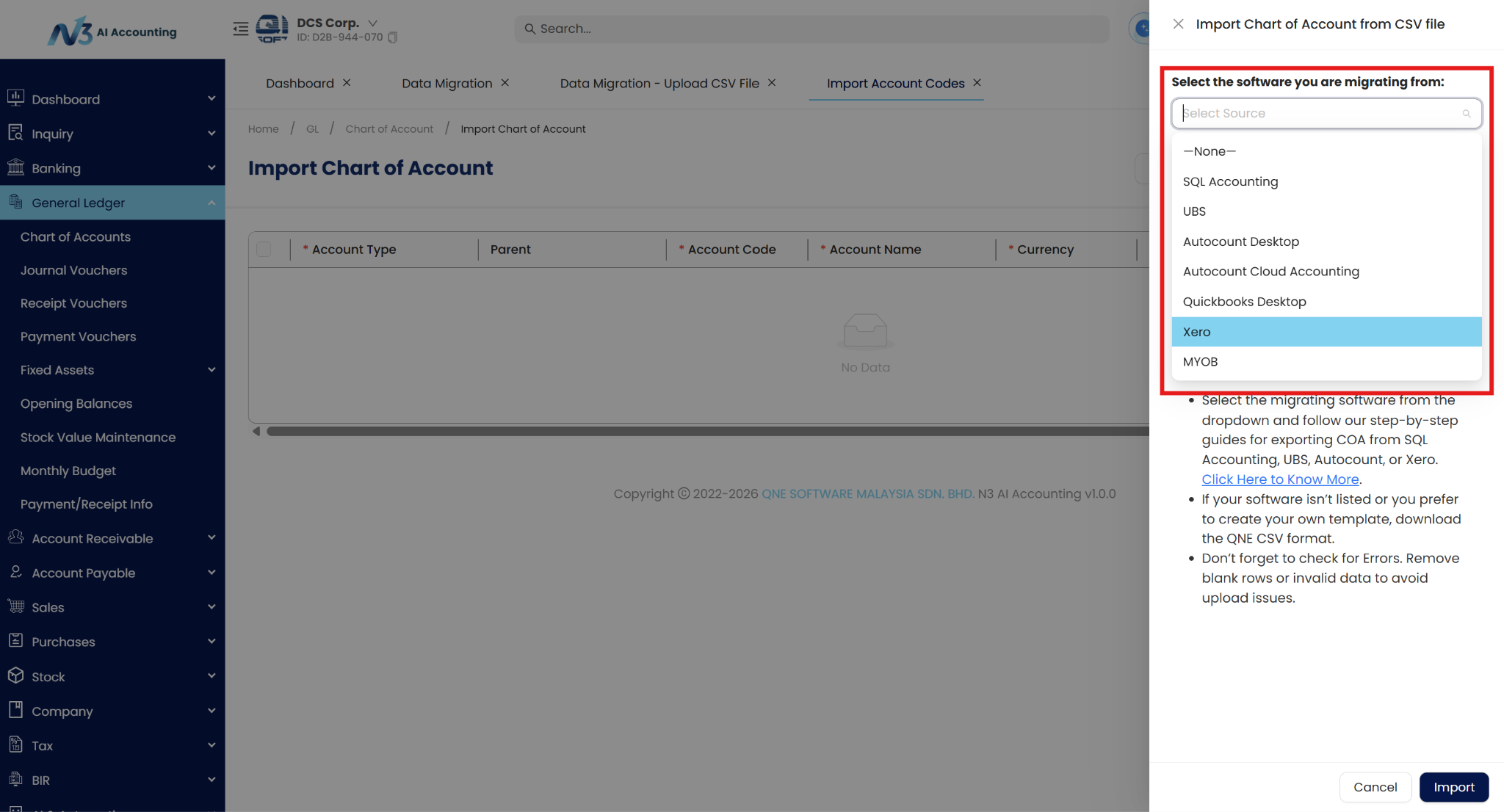Click the Sales cart icon in sidebar

(x=15, y=606)
